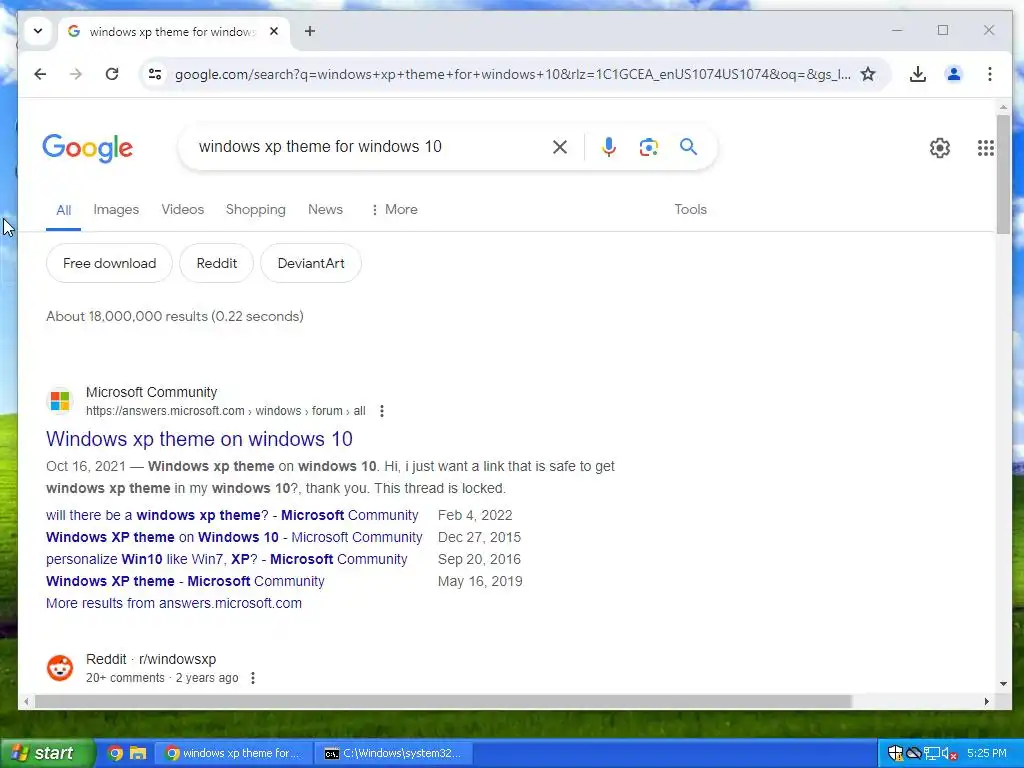Click the network tray icon
This screenshot has width=1024, height=768.
click(932, 754)
